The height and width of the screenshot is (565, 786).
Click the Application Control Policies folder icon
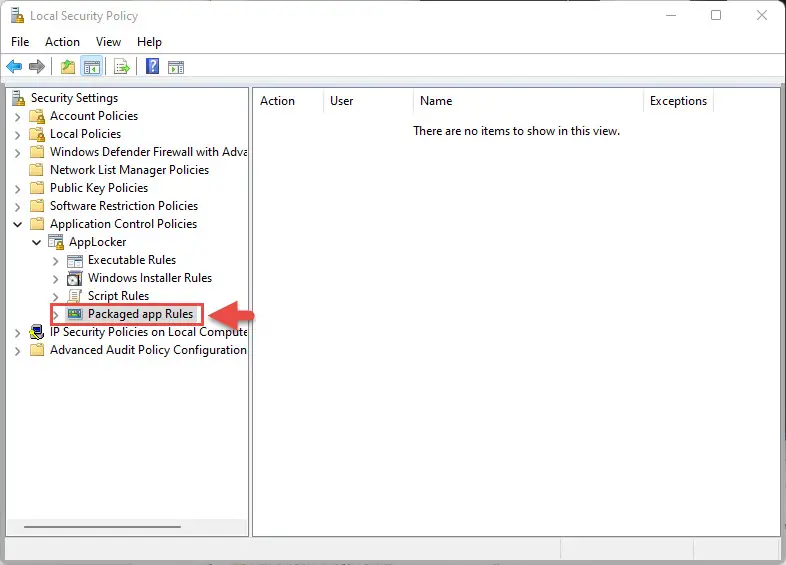pos(37,224)
